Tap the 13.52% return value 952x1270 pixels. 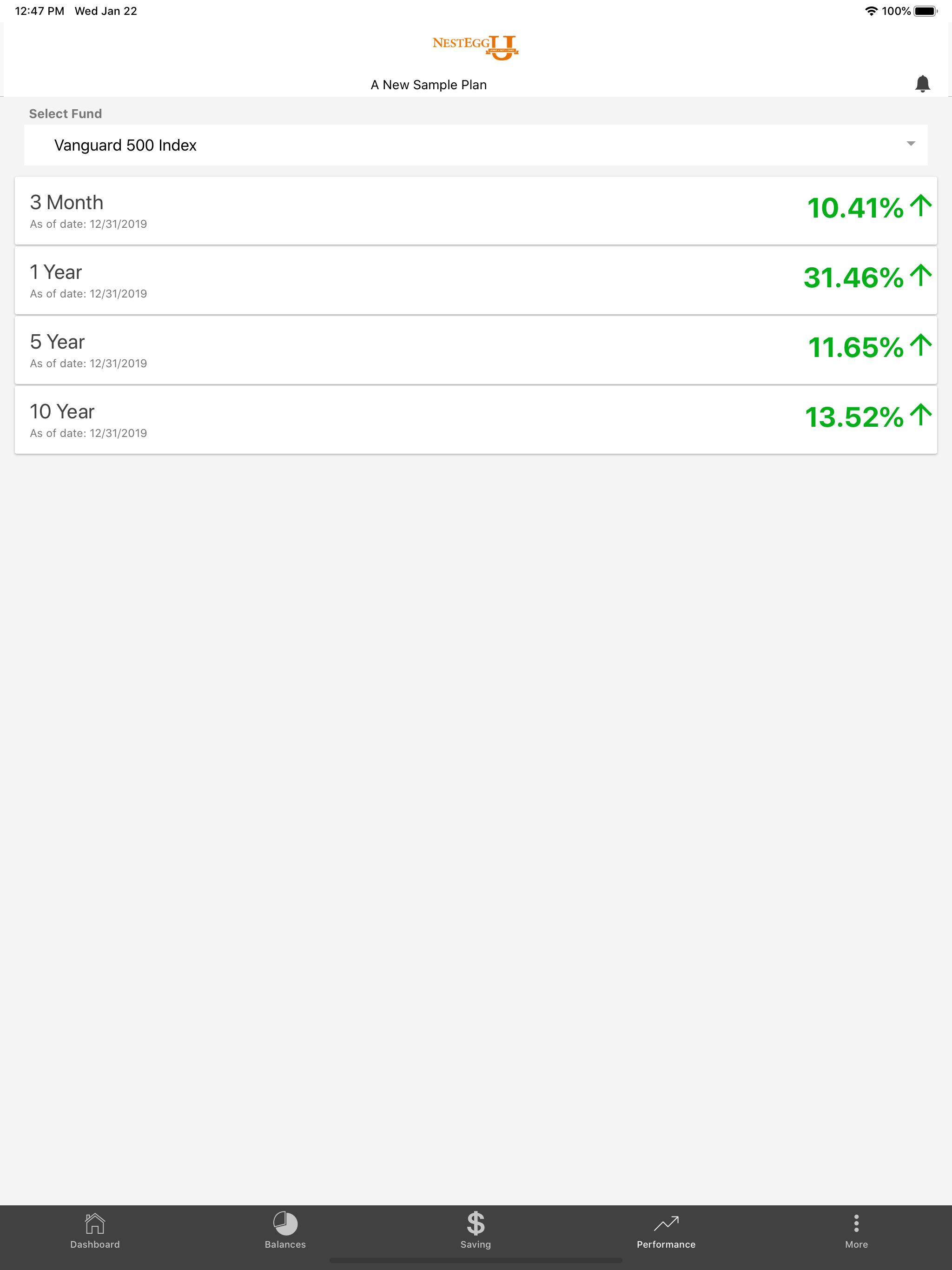click(854, 417)
